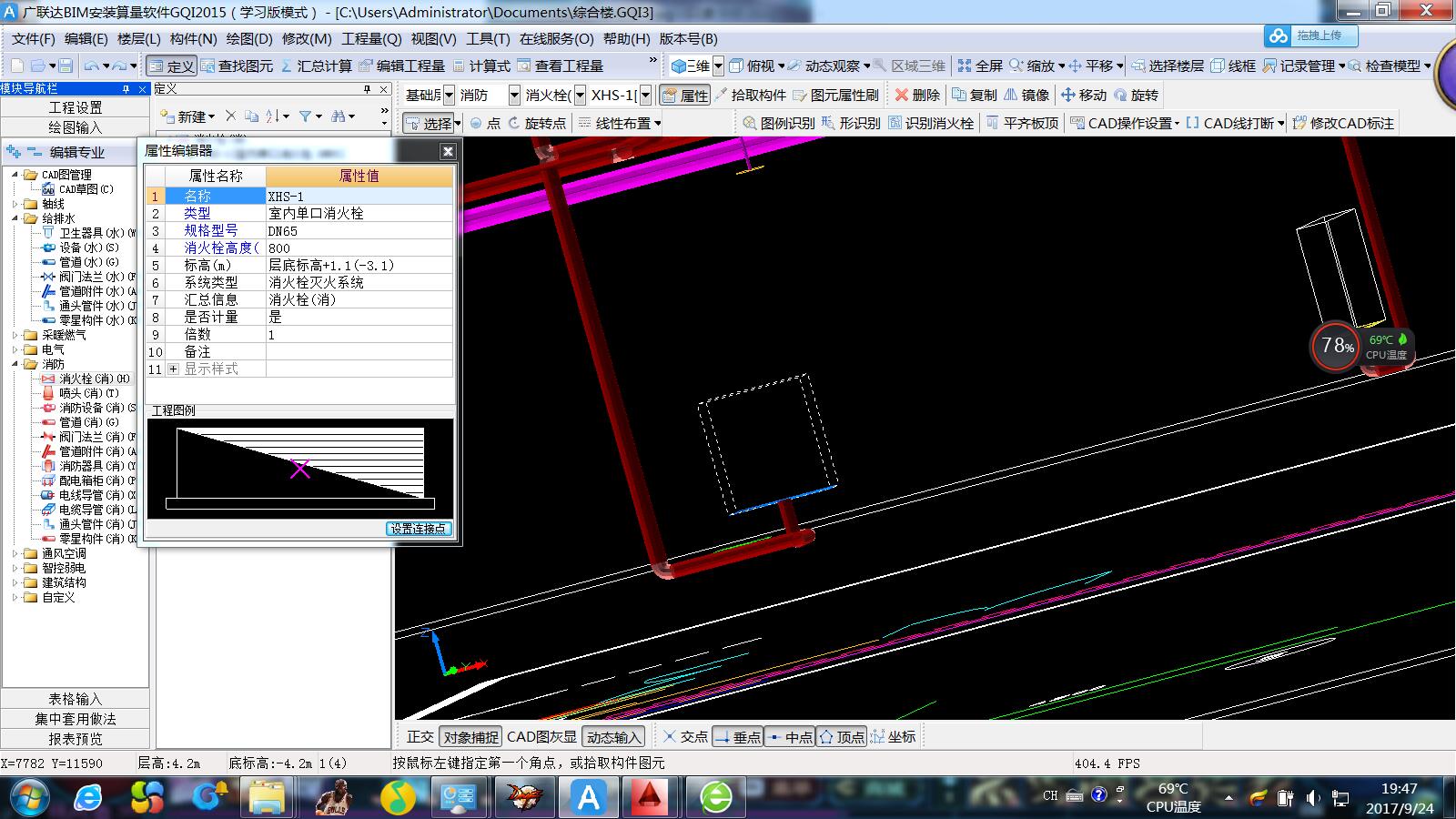Open 在线服务(O) menu
The image size is (1456, 819).
coord(556,38)
